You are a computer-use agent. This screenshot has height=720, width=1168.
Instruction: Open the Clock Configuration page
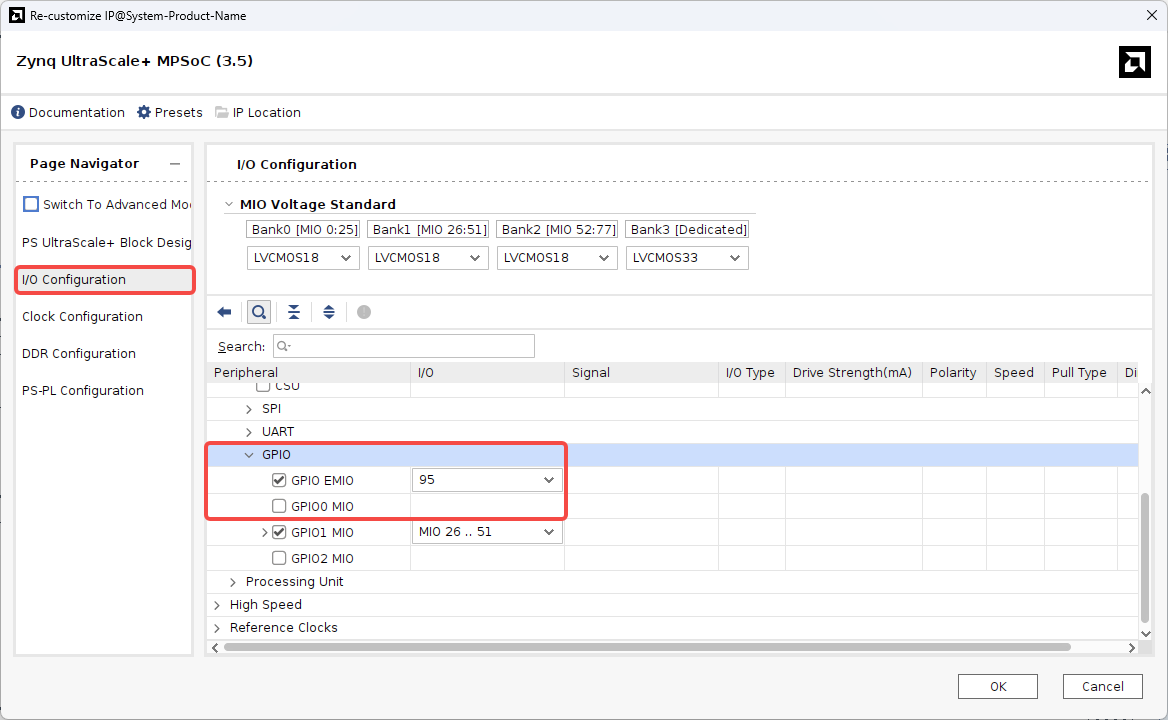point(82,317)
